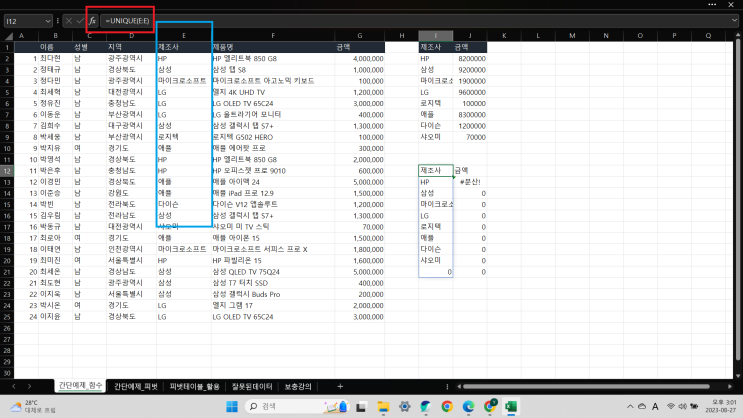The width and height of the screenshot is (743, 418).
Task: Show hidden system tray icons chevron
Action: click(630, 407)
